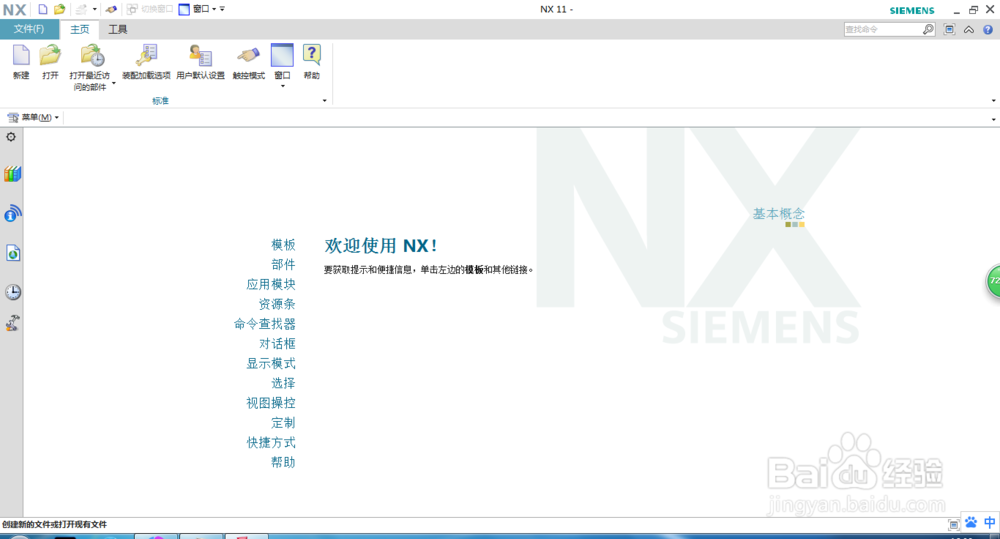Click Open folder icon in quick access toolbar
The height and width of the screenshot is (539, 1000).
(x=59, y=10)
